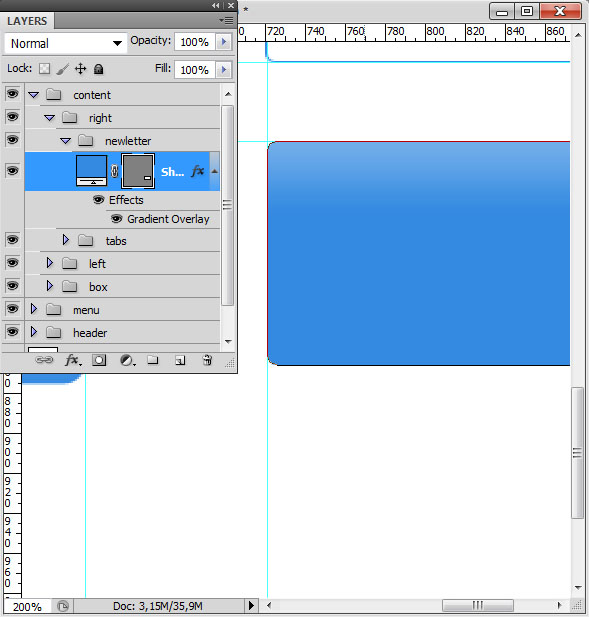Create a new layer
Screen dimensions: 589x617
click(x=180, y=360)
